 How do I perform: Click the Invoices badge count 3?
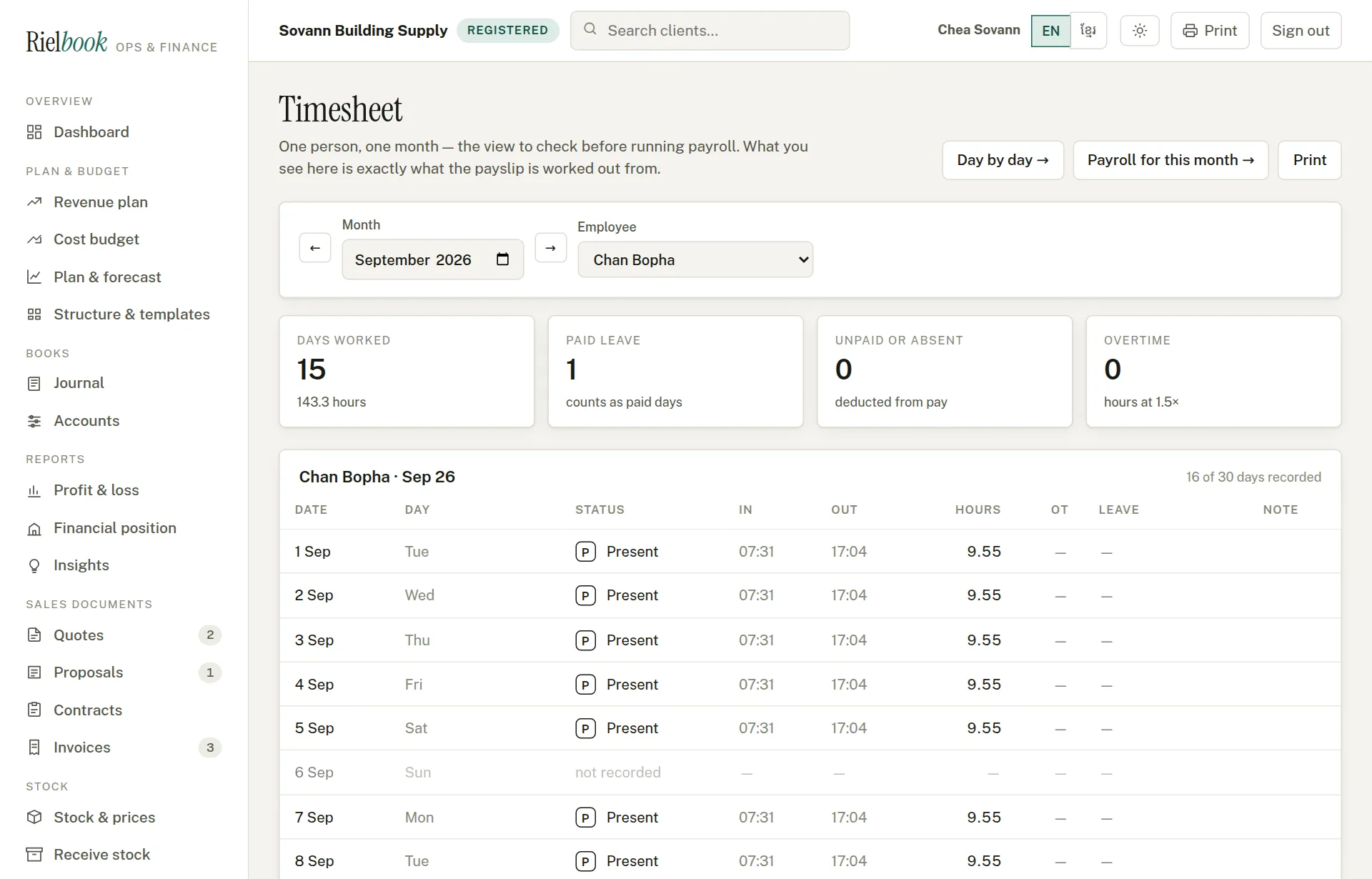pyautogui.click(x=210, y=748)
